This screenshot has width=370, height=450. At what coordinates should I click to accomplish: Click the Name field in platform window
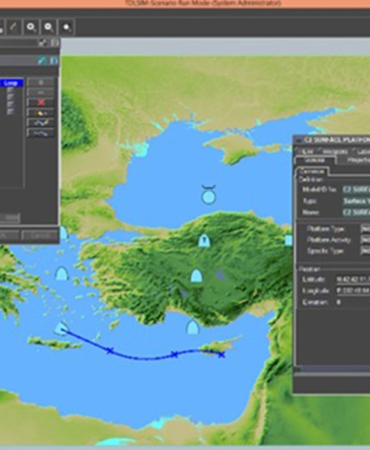(x=356, y=212)
